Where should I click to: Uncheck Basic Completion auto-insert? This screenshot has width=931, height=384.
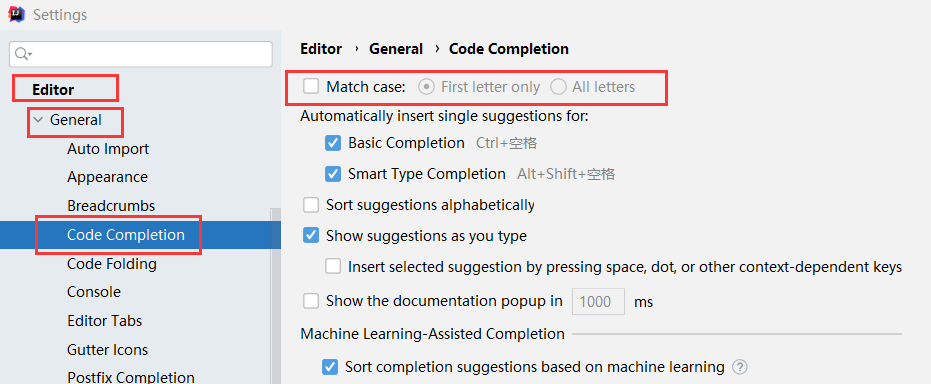coord(333,143)
